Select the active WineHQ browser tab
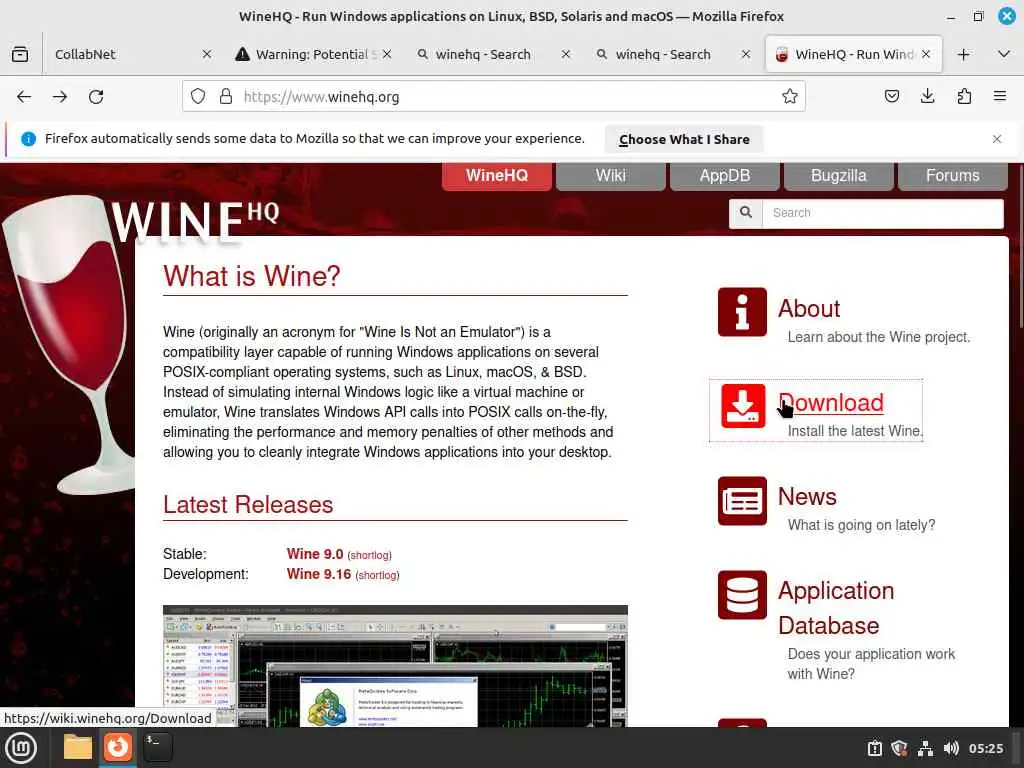Image resolution: width=1024 pixels, height=768 pixels. click(854, 54)
